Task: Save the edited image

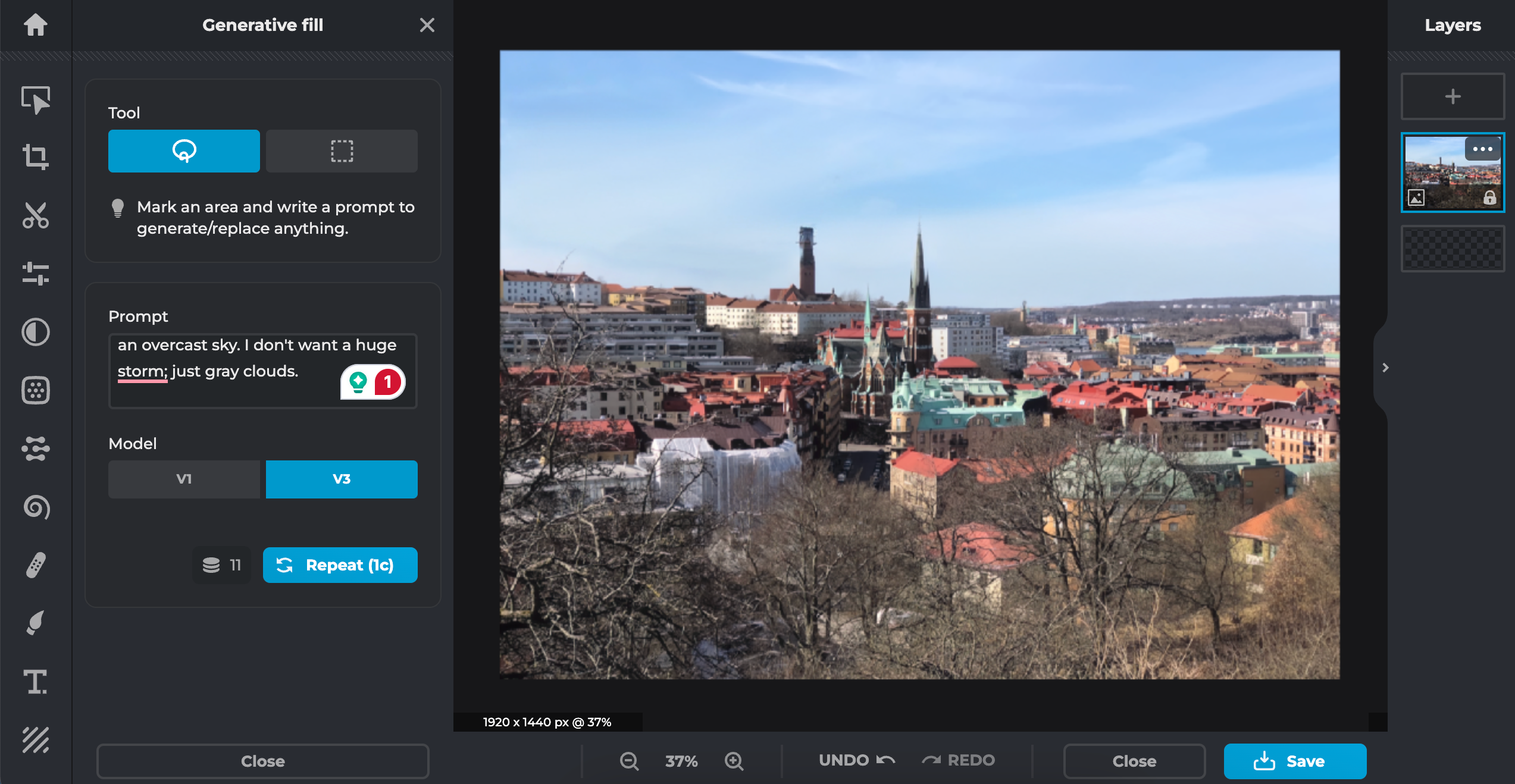Action: (1295, 761)
